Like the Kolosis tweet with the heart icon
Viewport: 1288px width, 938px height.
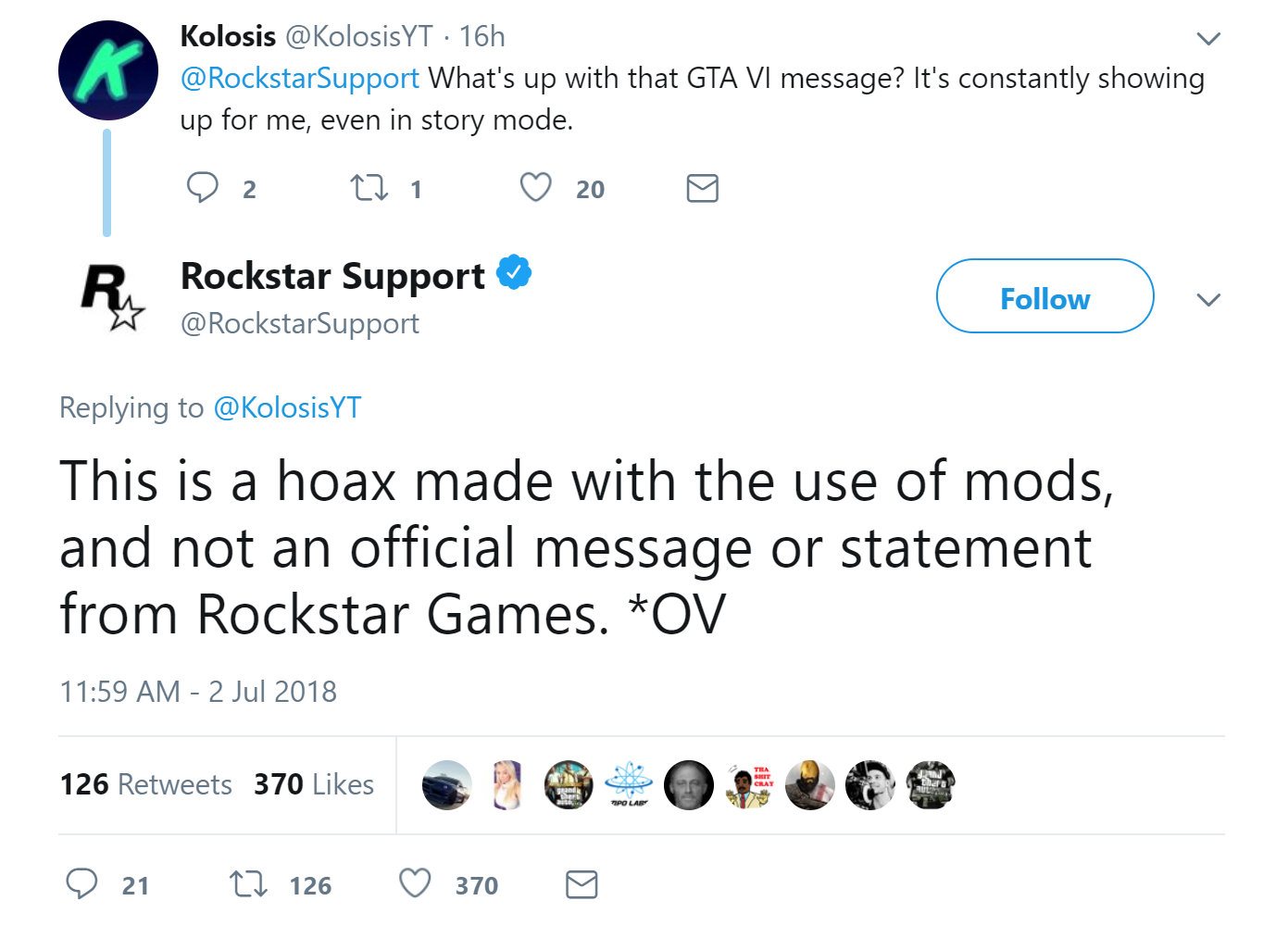(535, 188)
